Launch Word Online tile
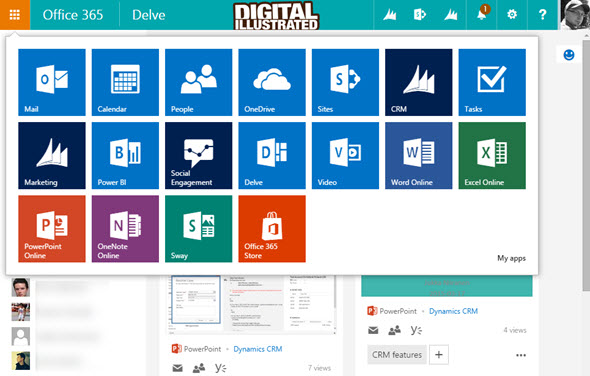Viewport: 590px width, 376px height. 419,155
